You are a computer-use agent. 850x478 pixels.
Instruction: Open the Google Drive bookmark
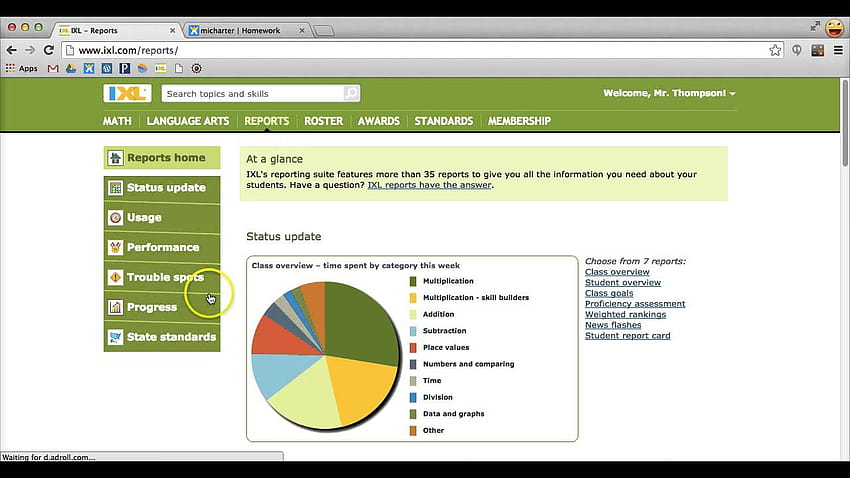point(71,68)
